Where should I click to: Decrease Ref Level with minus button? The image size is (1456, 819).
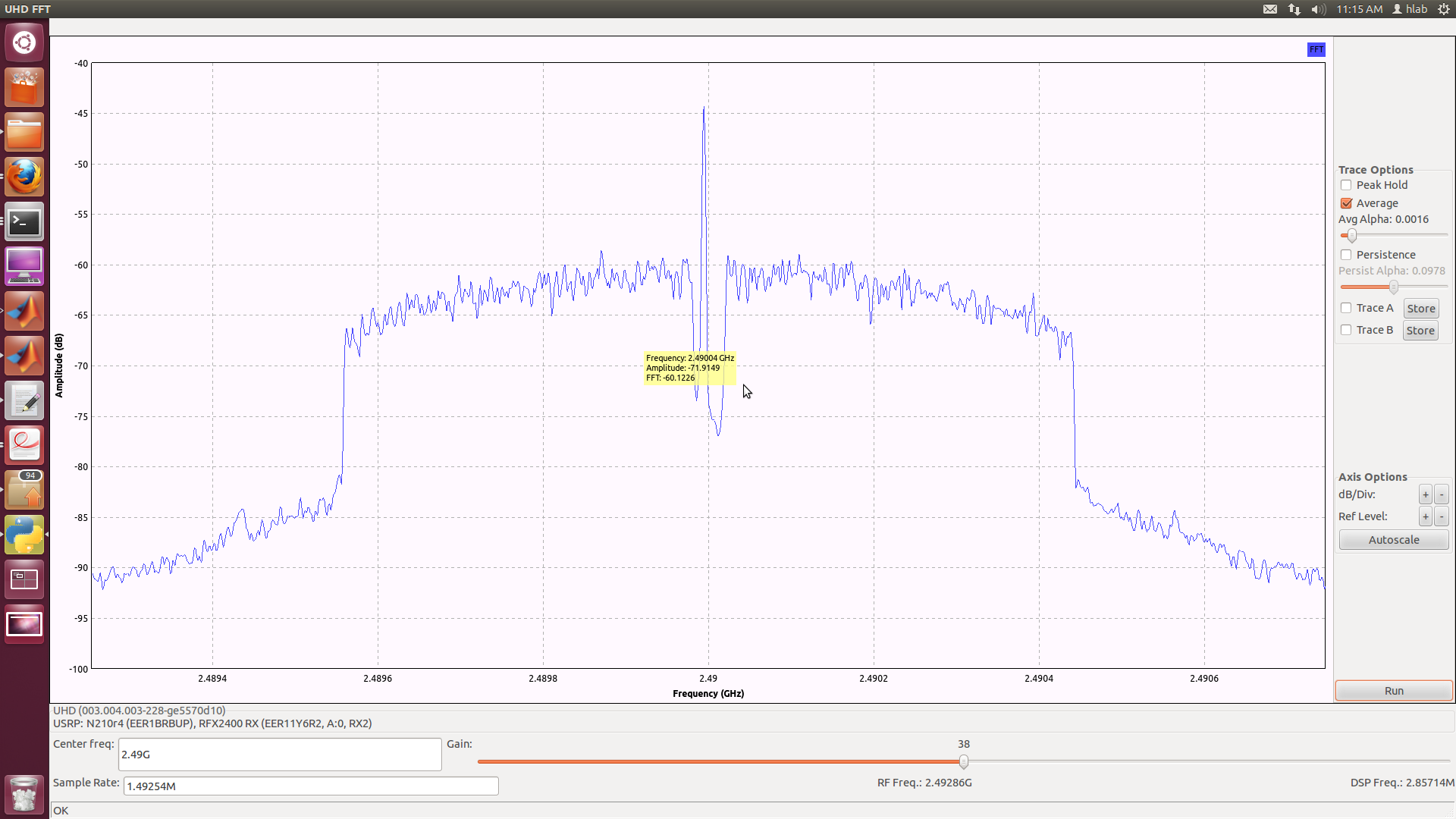[1441, 516]
